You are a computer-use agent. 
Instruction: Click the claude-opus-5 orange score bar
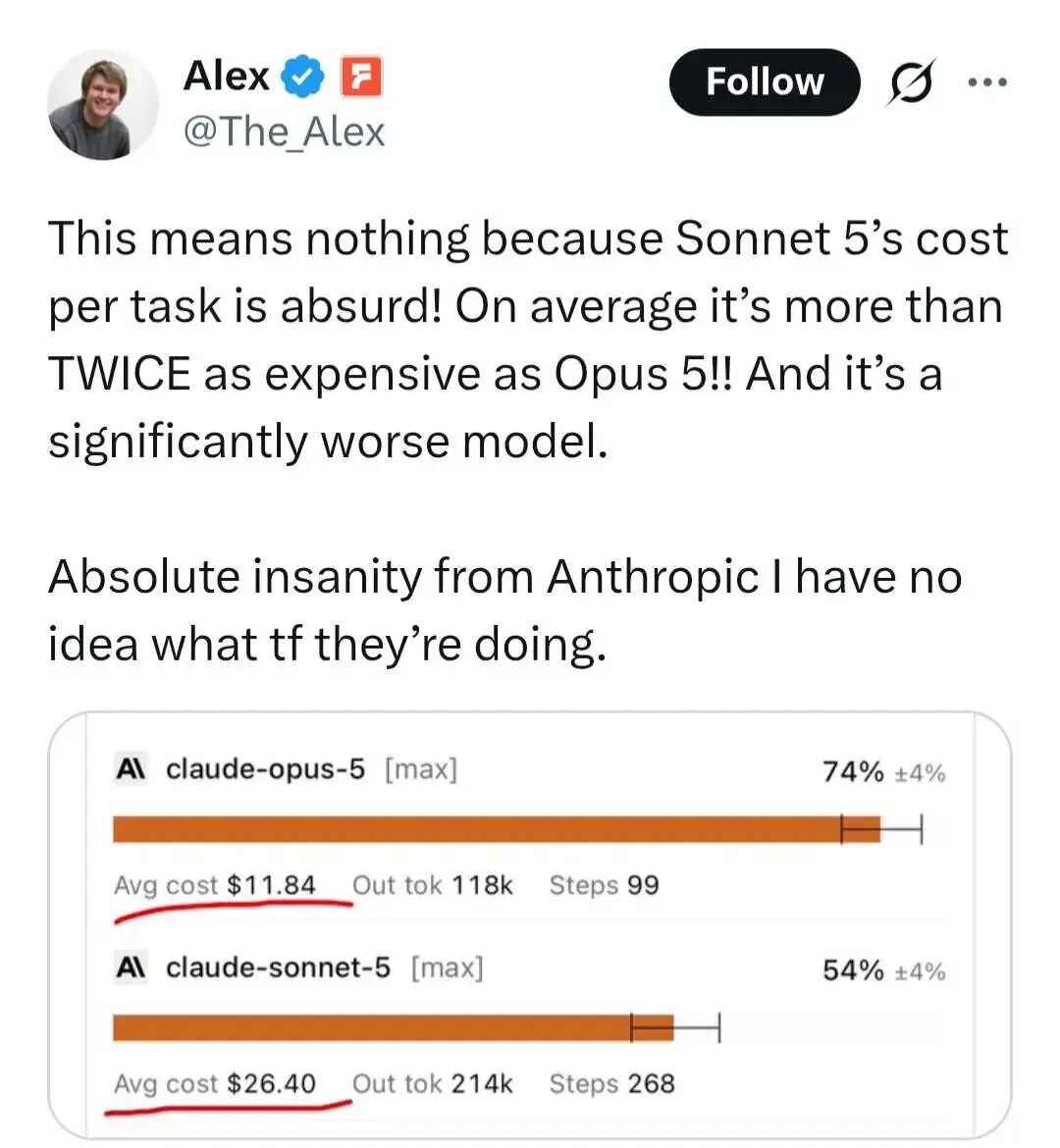coord(497,829)
